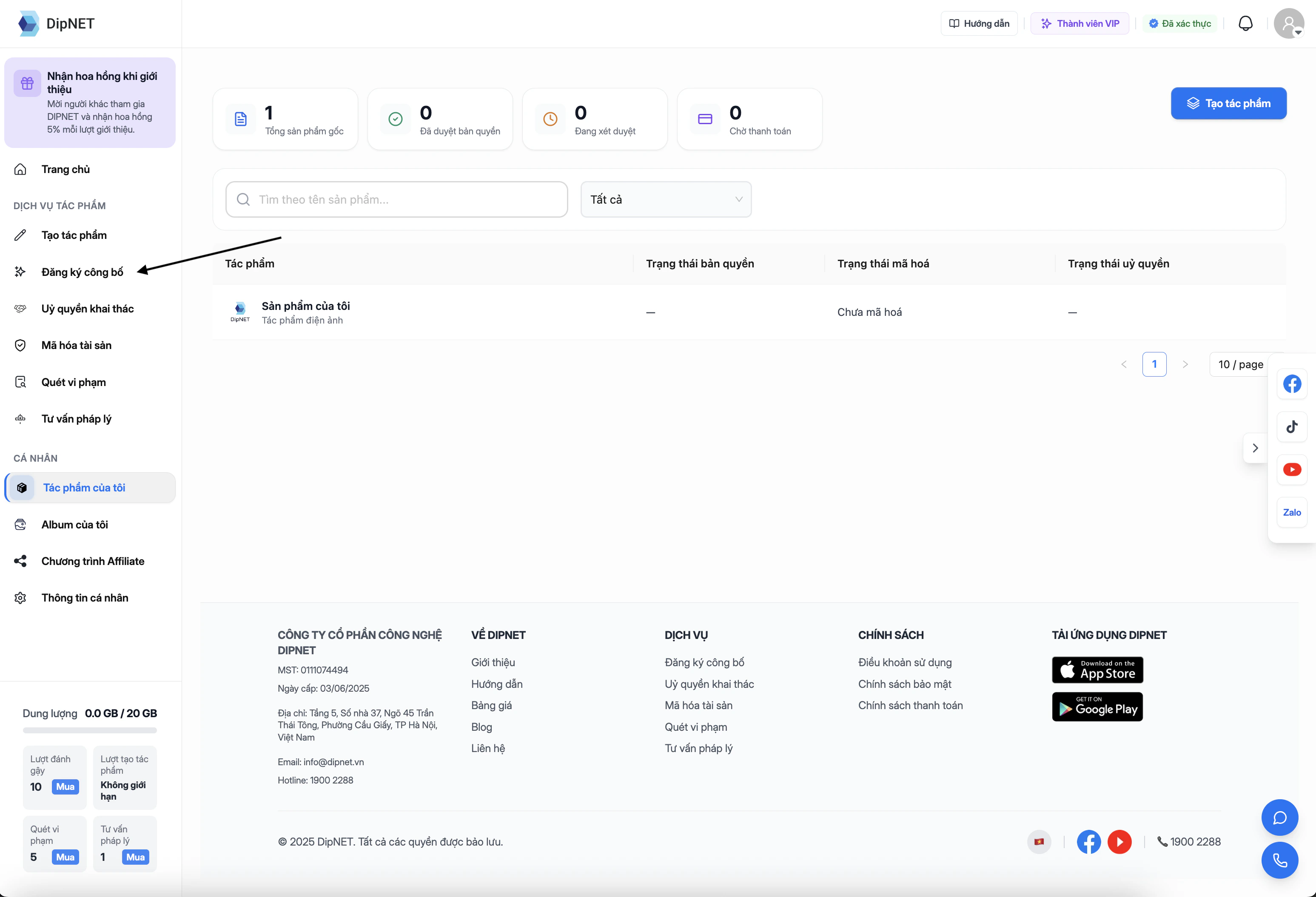The height and width of the screenshot is (897, 1316).
Task: Open footer link Hướng dẫn
Action: pos(497,684)
